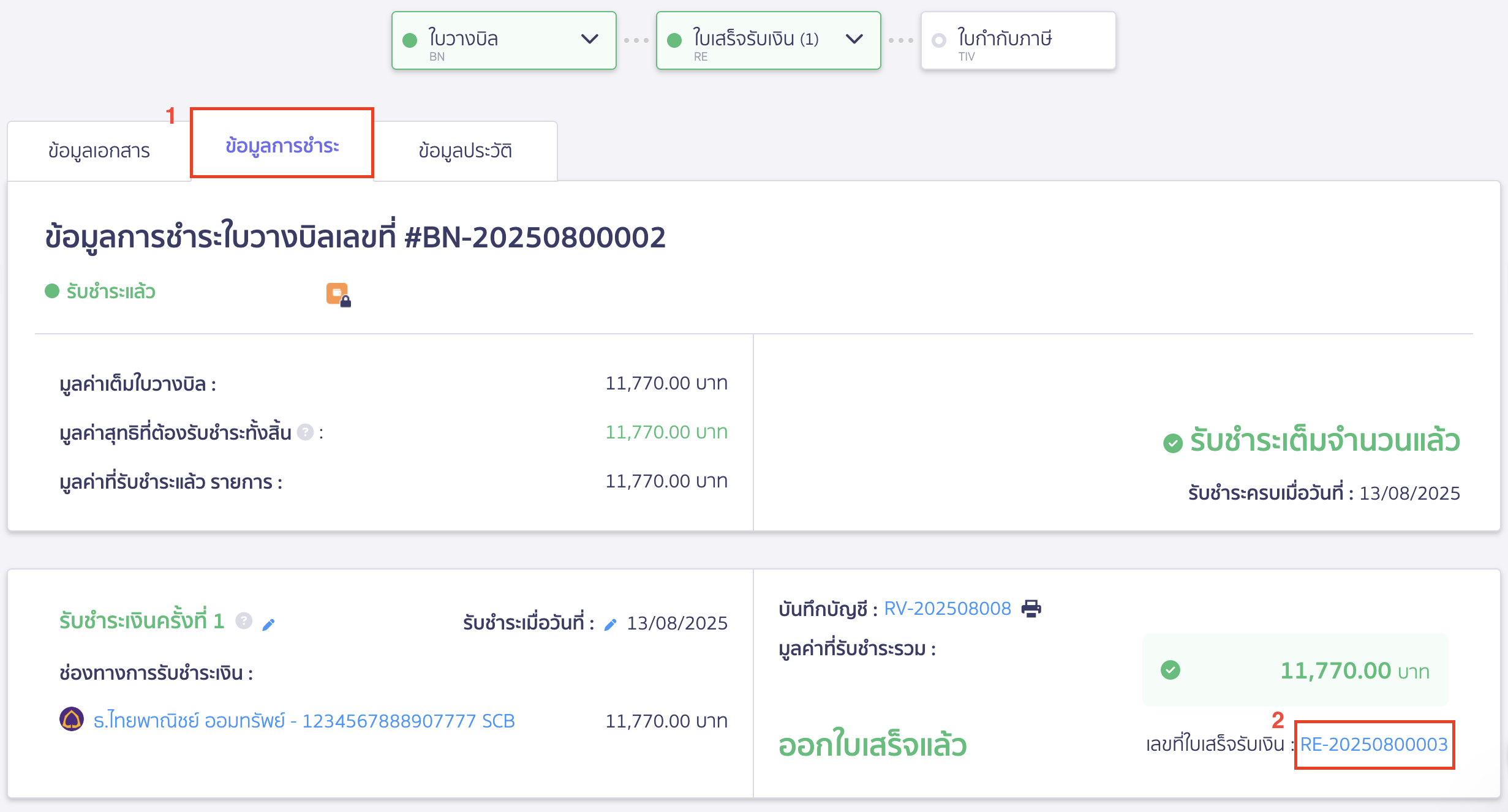Click the ใบกำกับภาษี TIV step box
The height and width of the screenshot is (812, 1508).
click(1018, 40)
